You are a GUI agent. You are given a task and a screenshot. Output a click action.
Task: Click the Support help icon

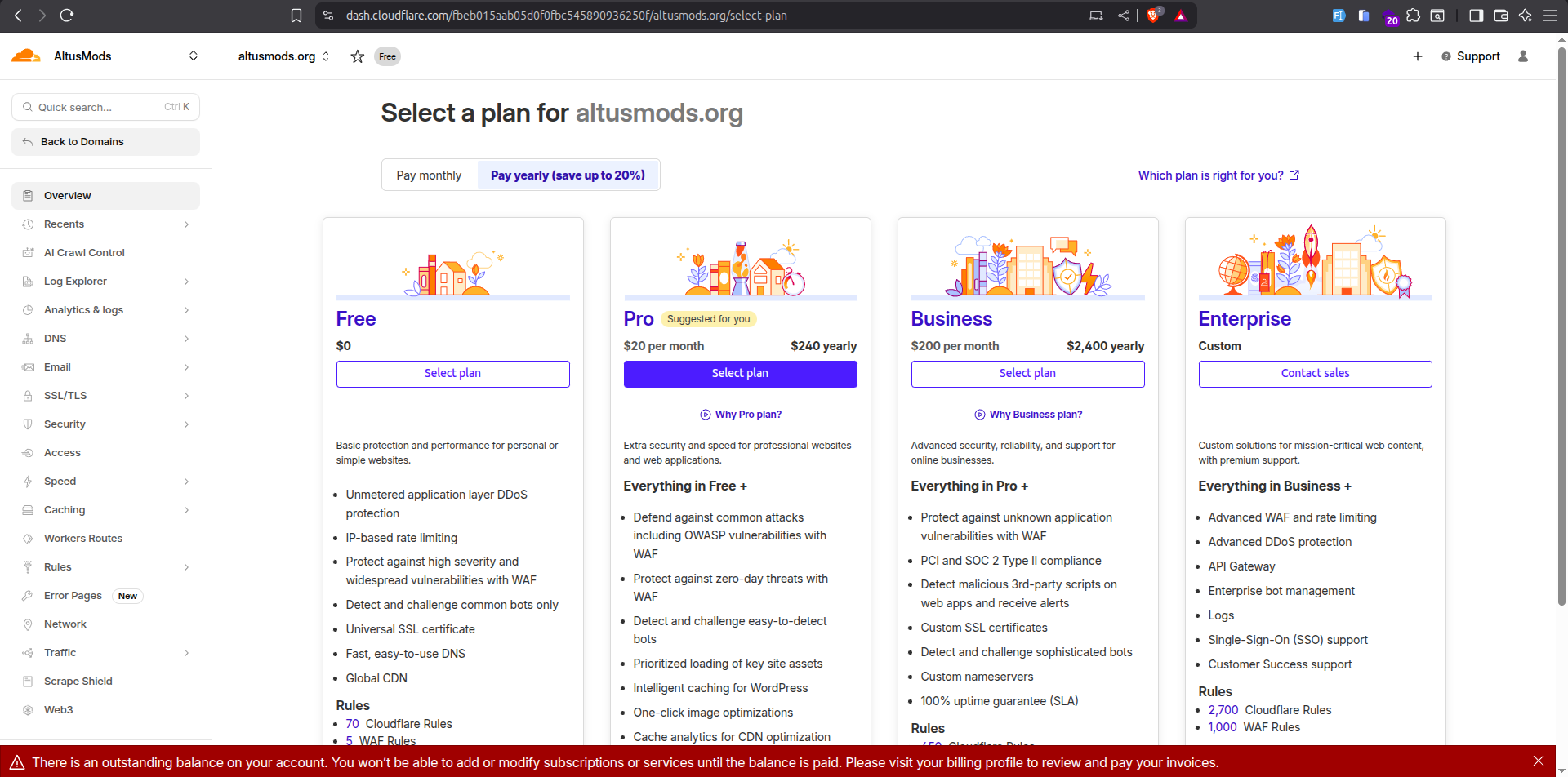tap(1445, 55)
